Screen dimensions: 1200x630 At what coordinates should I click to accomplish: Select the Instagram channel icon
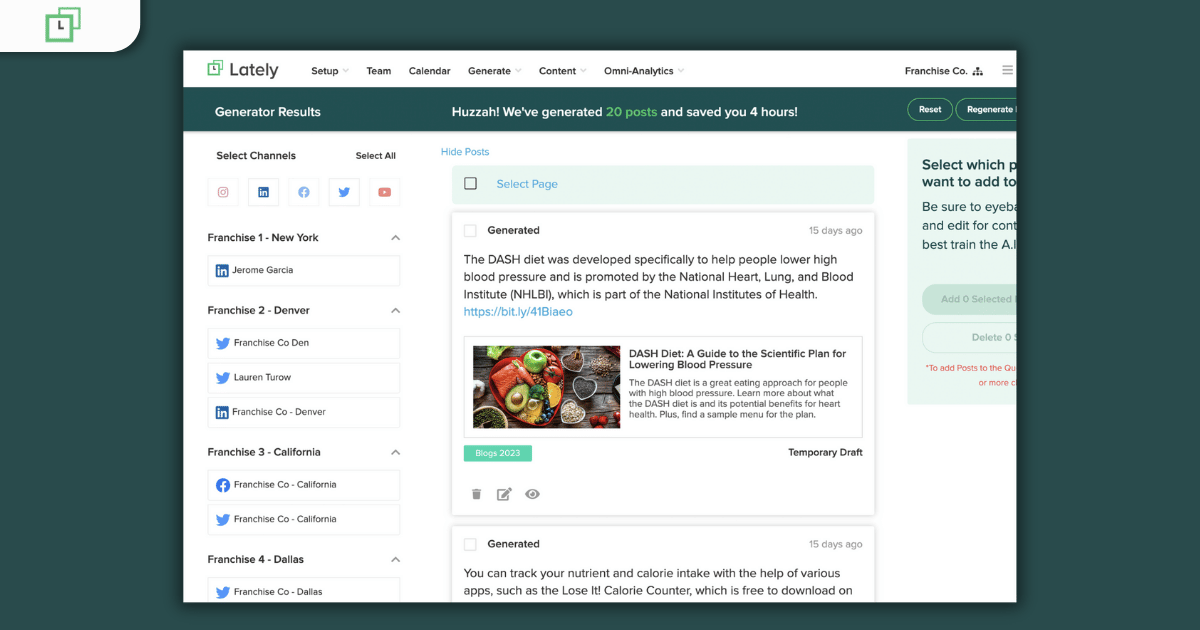tap(223, 192)
